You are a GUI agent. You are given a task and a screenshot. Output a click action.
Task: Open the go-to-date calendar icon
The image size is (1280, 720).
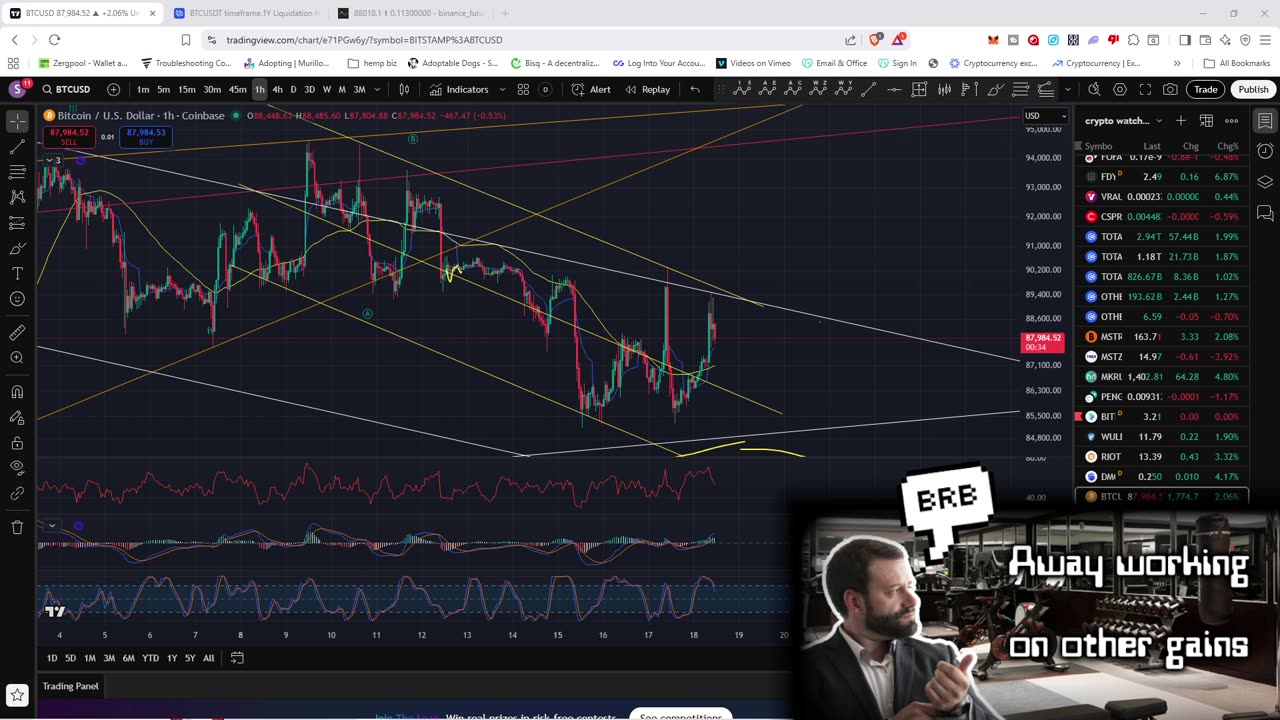coord(237,658)
